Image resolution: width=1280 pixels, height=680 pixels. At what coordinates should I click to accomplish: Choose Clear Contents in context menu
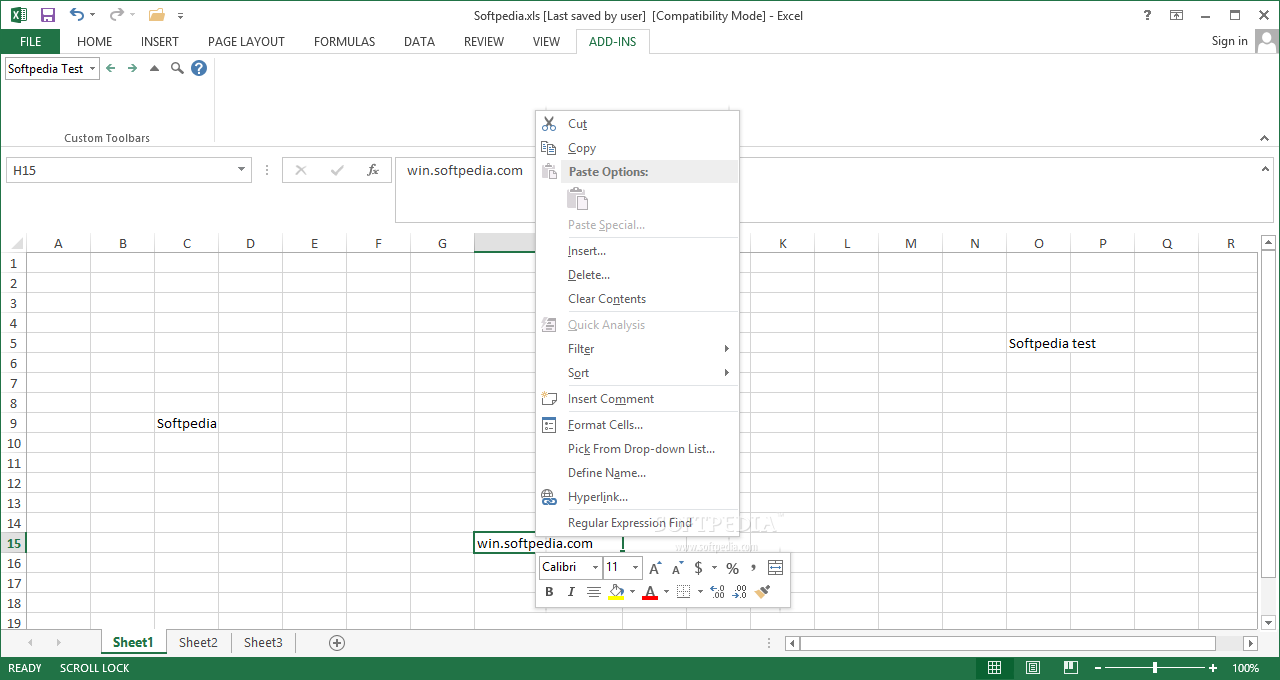click(638, 299)
